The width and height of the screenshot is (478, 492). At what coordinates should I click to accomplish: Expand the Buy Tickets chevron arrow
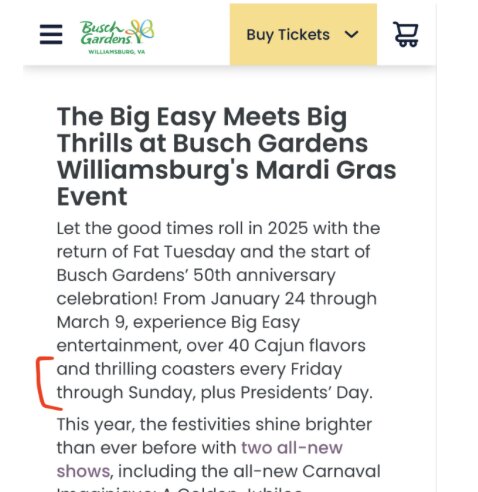click(351, 34)
